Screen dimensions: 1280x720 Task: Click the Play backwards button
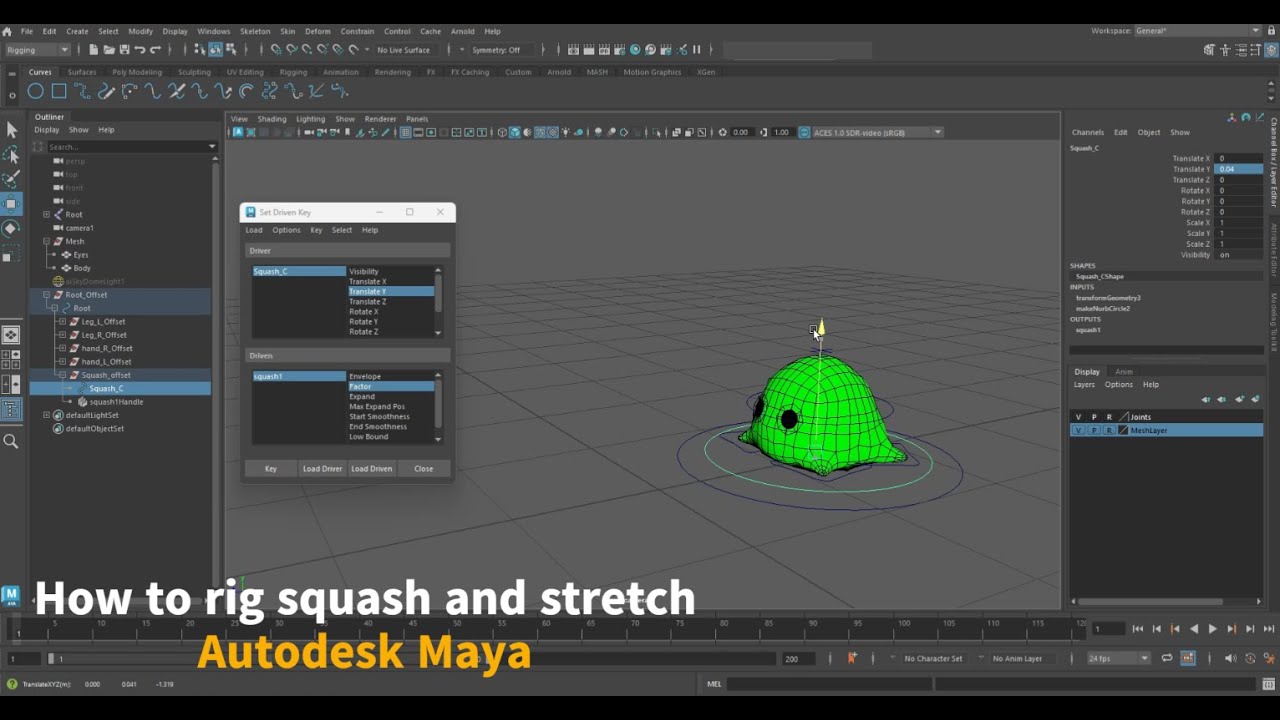(1194, 629)
